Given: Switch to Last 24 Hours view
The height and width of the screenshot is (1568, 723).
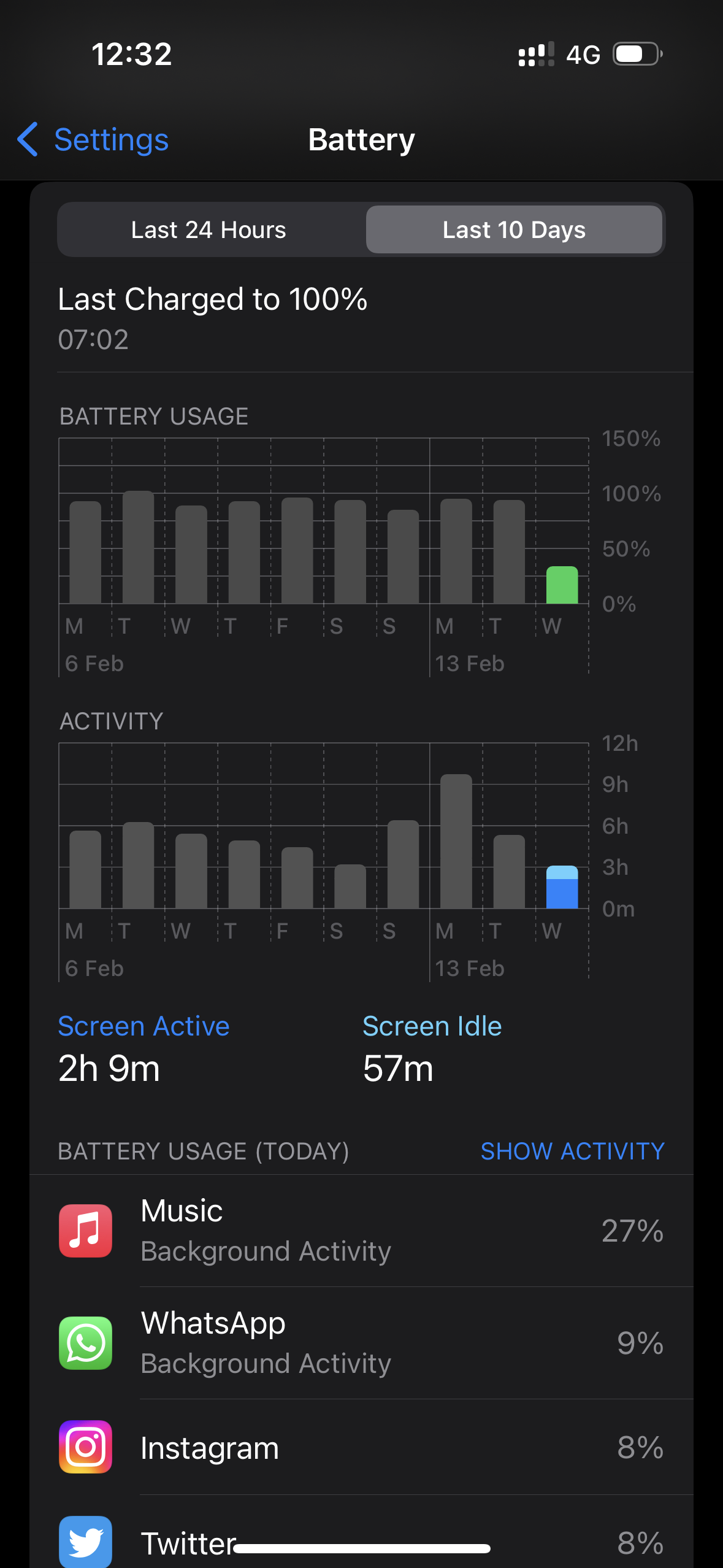Looking at the screenshot, I should pyautogui.click(x=208, y=230).
